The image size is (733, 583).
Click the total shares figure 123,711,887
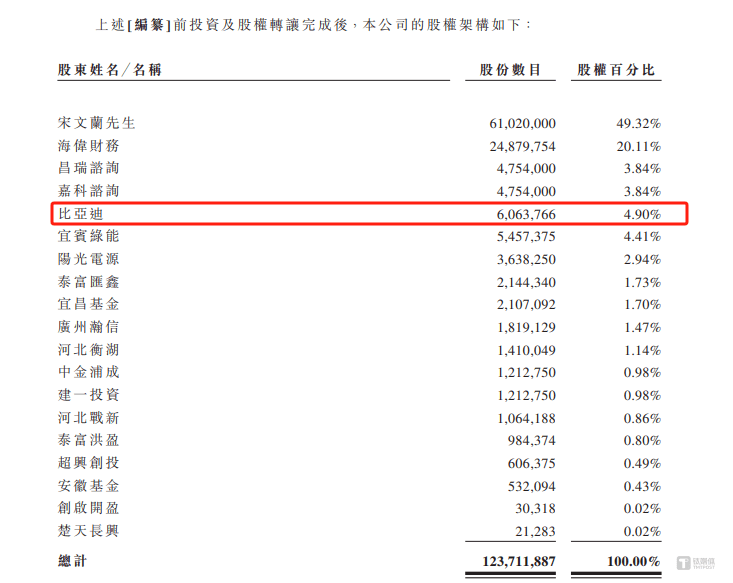pos(519,561)
